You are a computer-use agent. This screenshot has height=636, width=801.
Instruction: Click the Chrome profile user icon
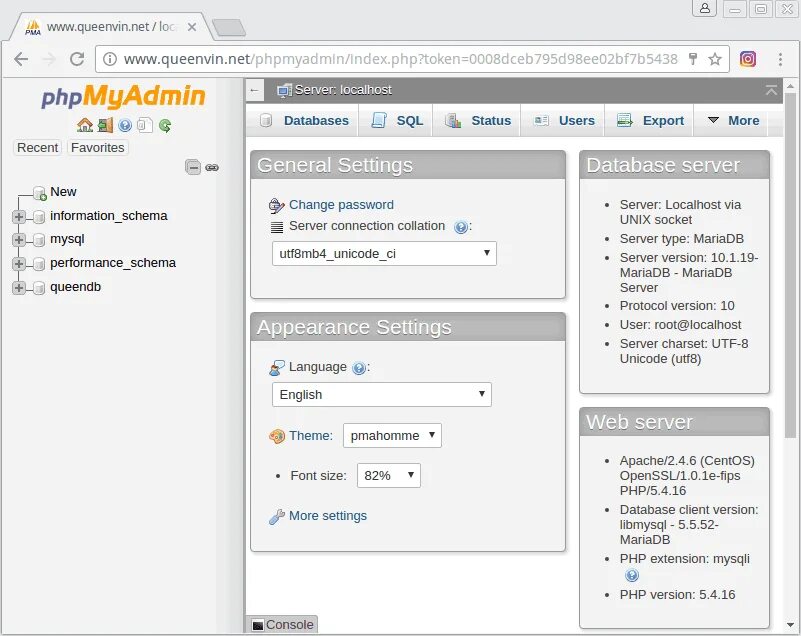704,8
